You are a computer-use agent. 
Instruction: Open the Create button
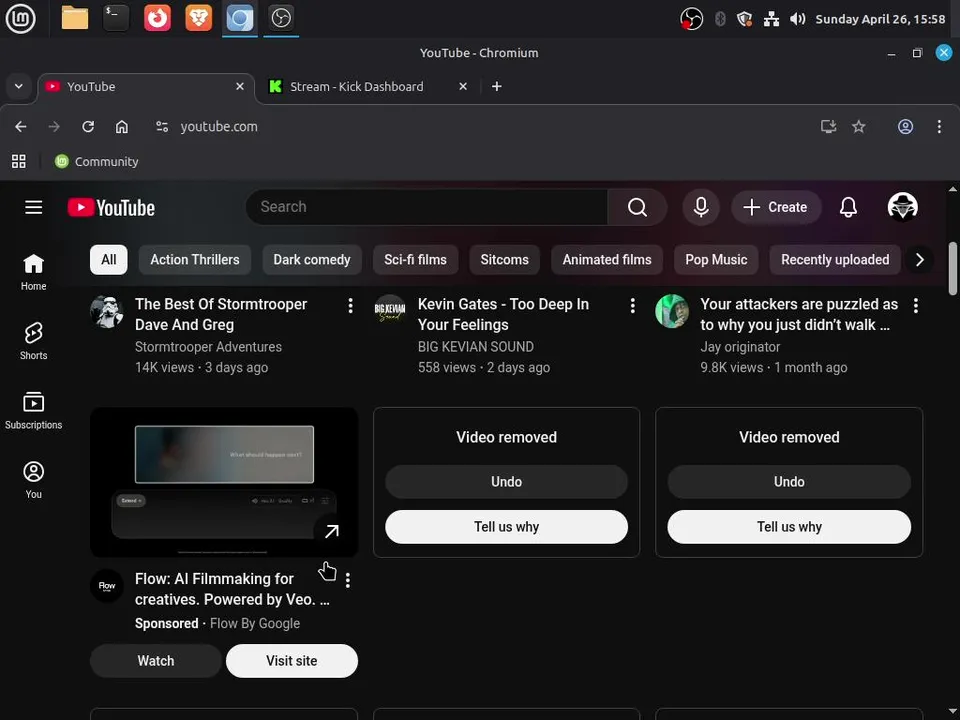[776, 207]
